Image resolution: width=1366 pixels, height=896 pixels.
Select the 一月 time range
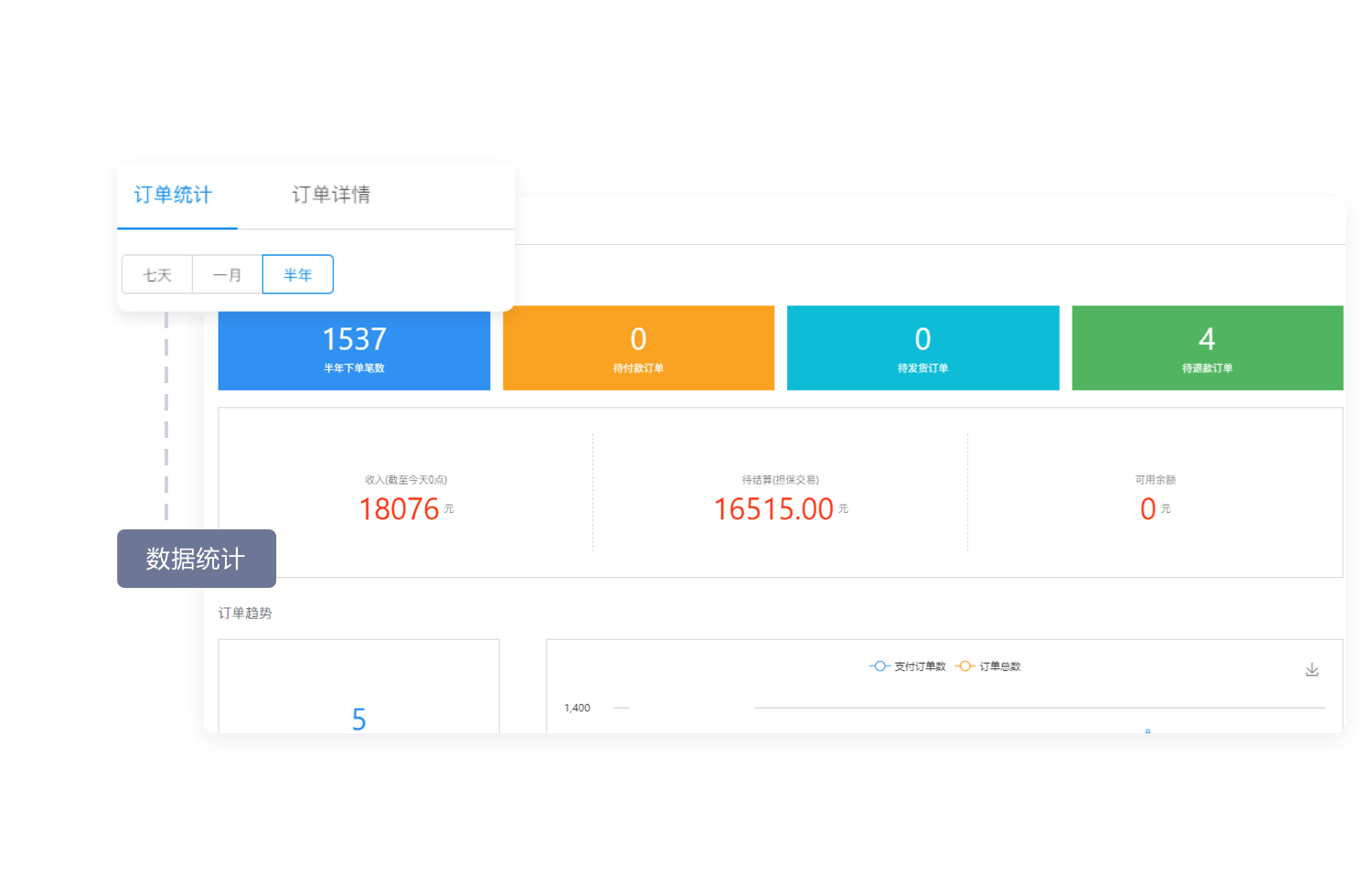click(x=227, y=275)
